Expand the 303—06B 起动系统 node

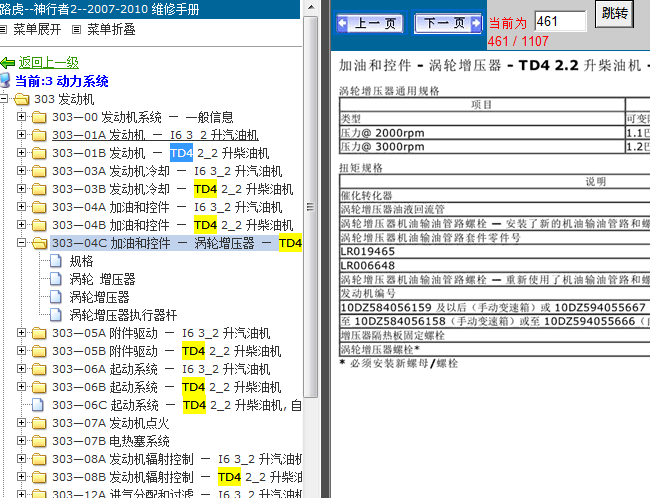point(21,386)
